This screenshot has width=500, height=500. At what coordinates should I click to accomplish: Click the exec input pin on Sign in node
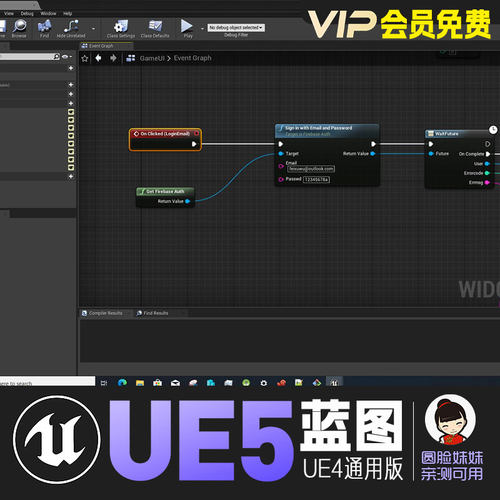281,144
